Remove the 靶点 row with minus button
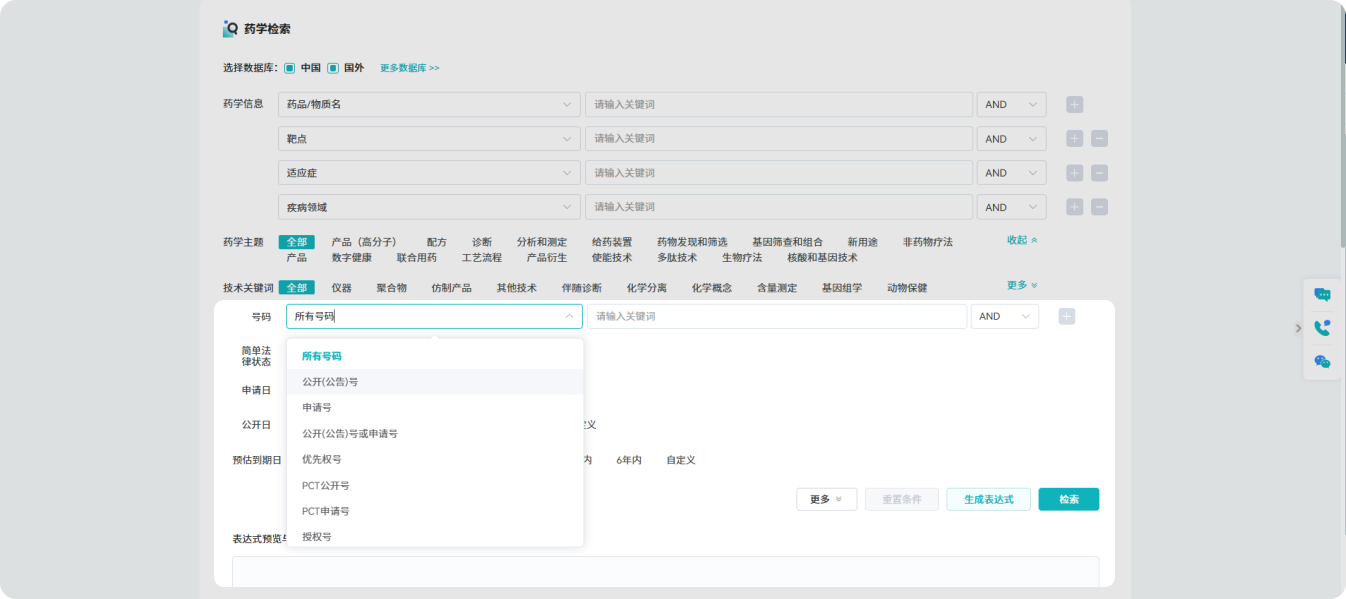This screenshot has height=599, width=1346. (x=1099, y=139)
